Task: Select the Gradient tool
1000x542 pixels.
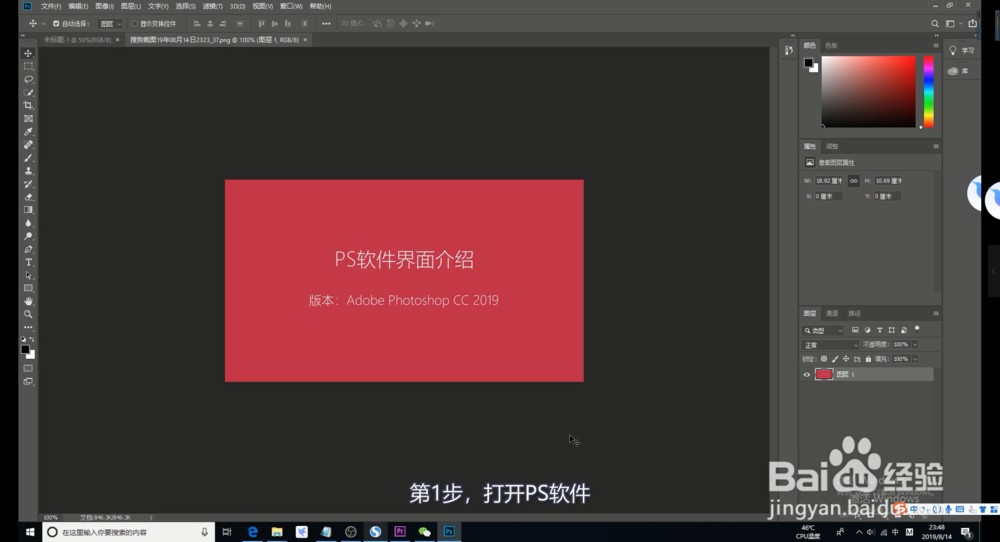Action: click(28, 210)
